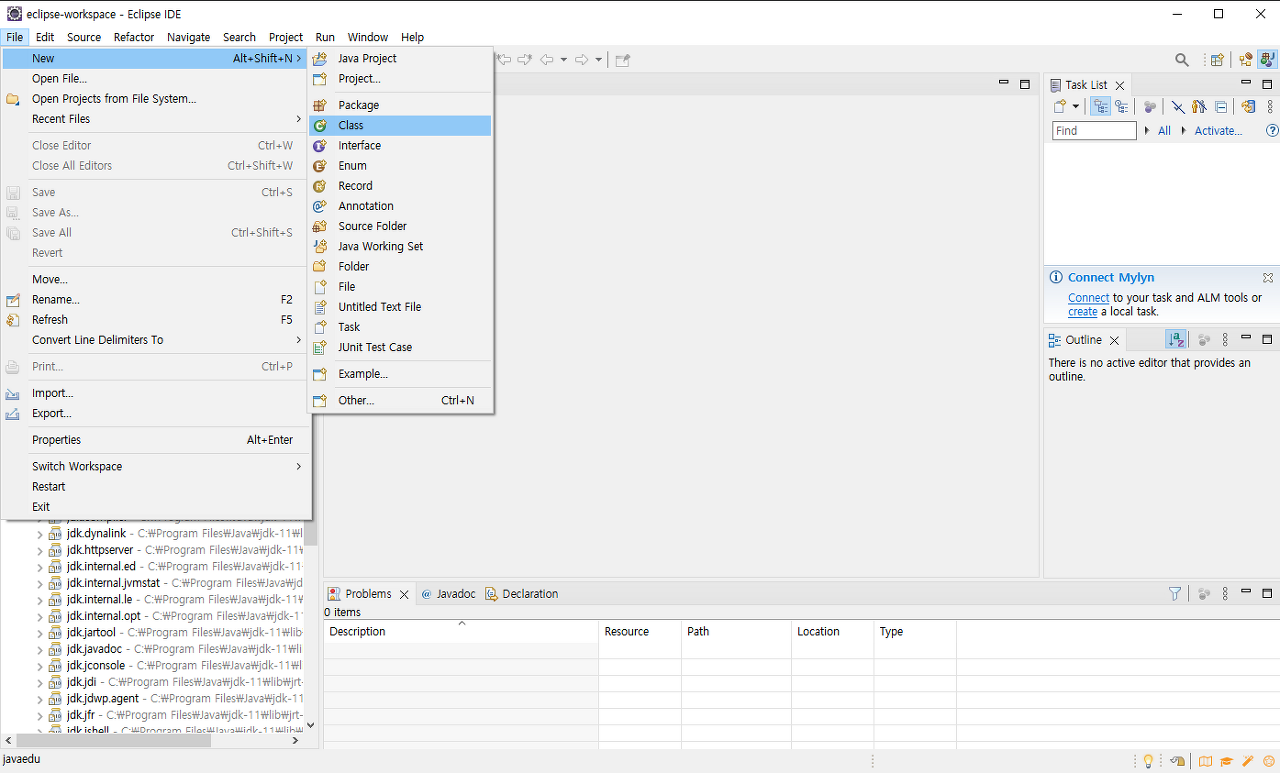Click the New Task icon in Task List
The height and width of the screenshot is (773, 1280).
pyautogui.click(x=1060, y=107)
